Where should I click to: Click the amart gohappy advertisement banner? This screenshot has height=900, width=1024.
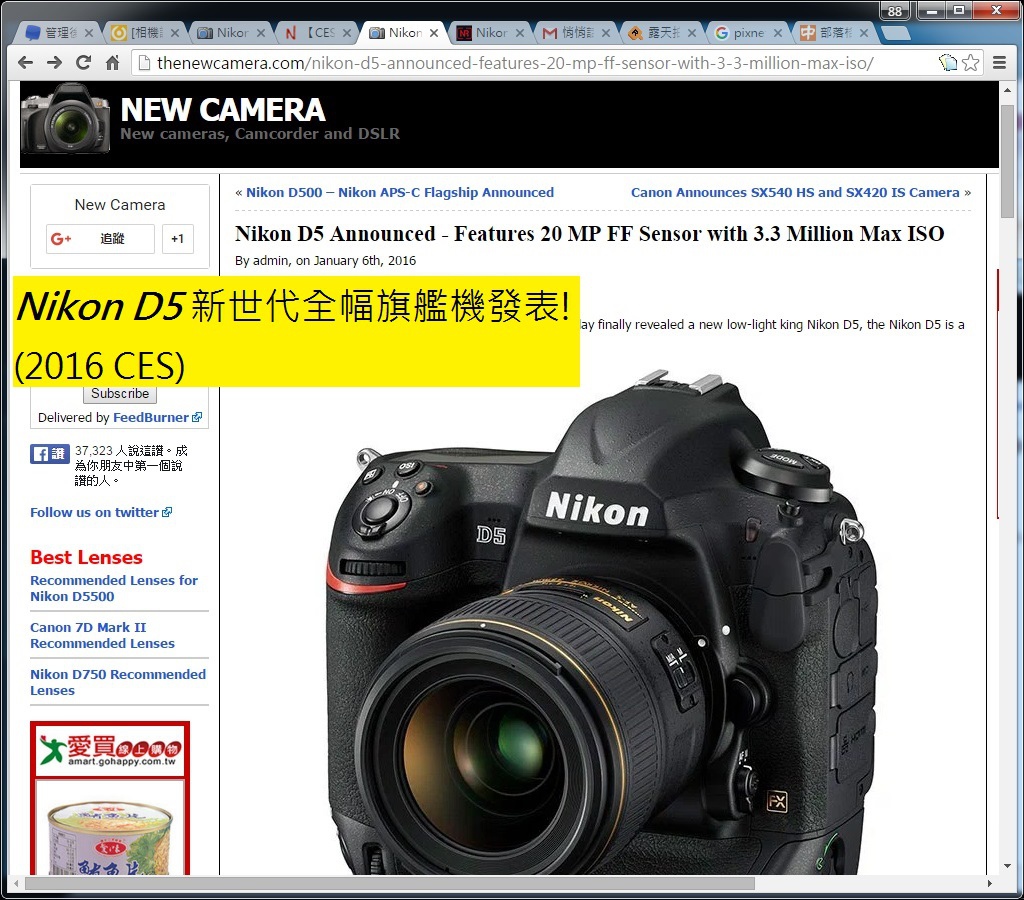pos(110,750)
